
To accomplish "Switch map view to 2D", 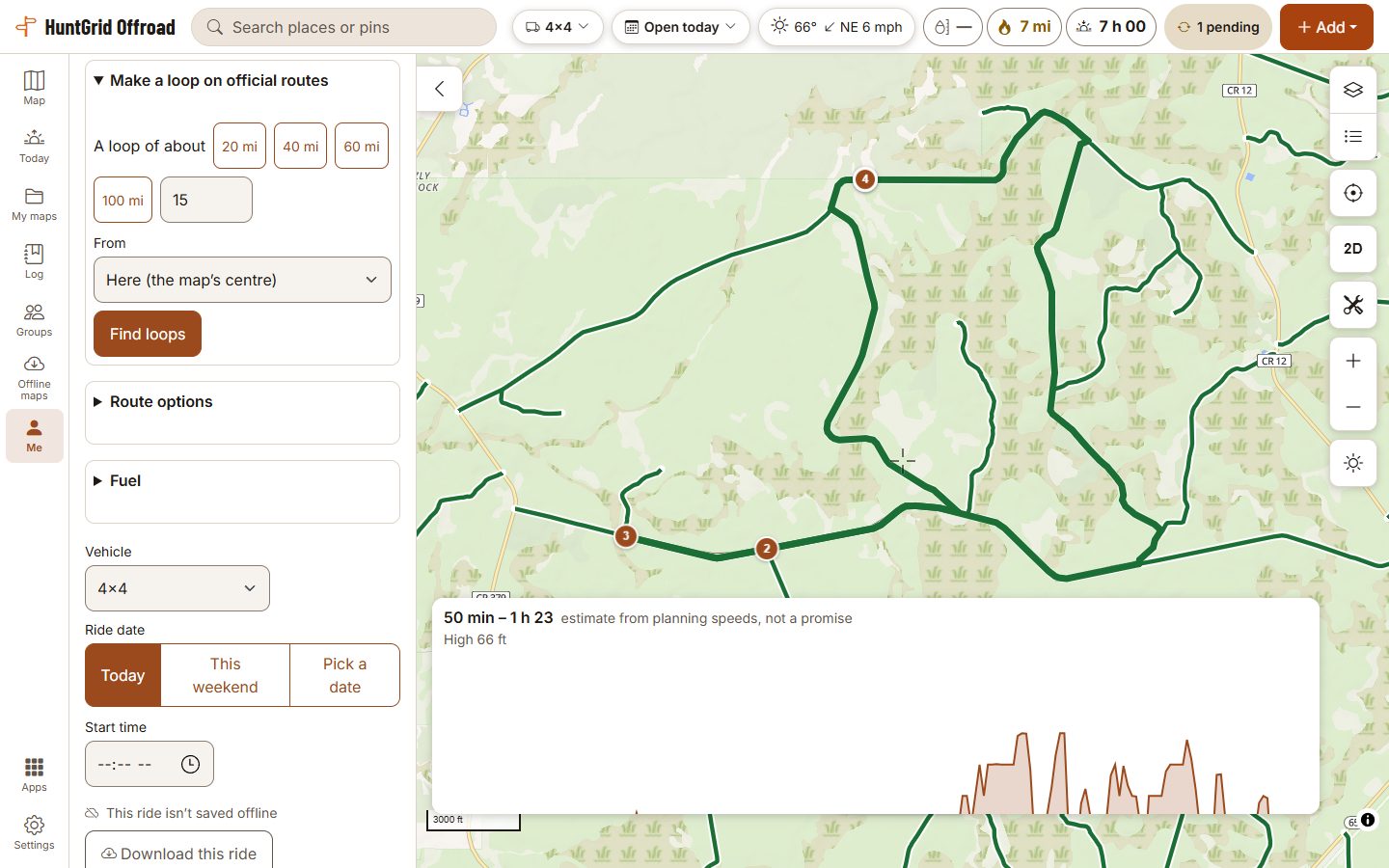I will 1353,249.
